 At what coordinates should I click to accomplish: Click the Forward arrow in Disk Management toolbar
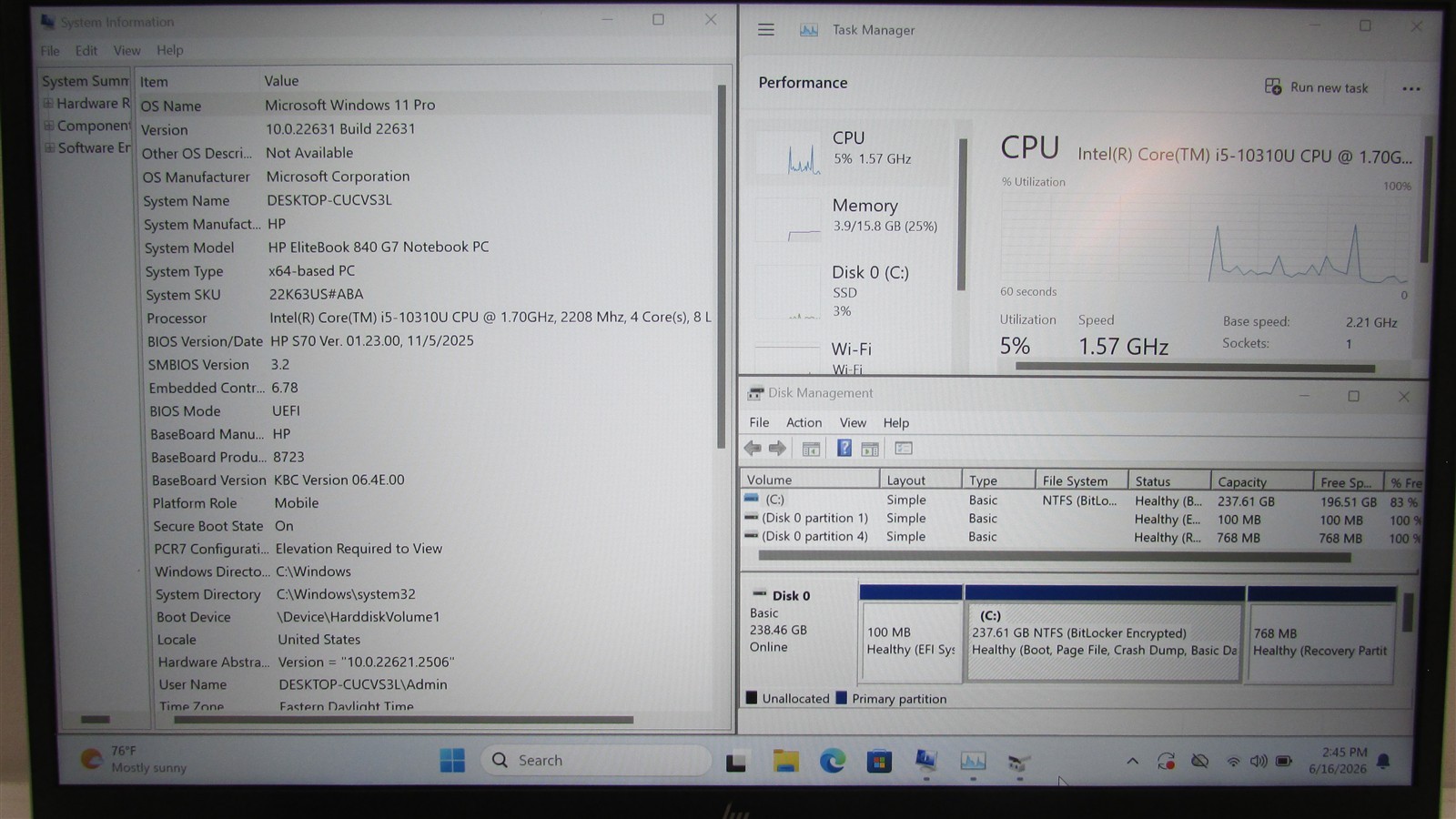(x=777, y=448)
